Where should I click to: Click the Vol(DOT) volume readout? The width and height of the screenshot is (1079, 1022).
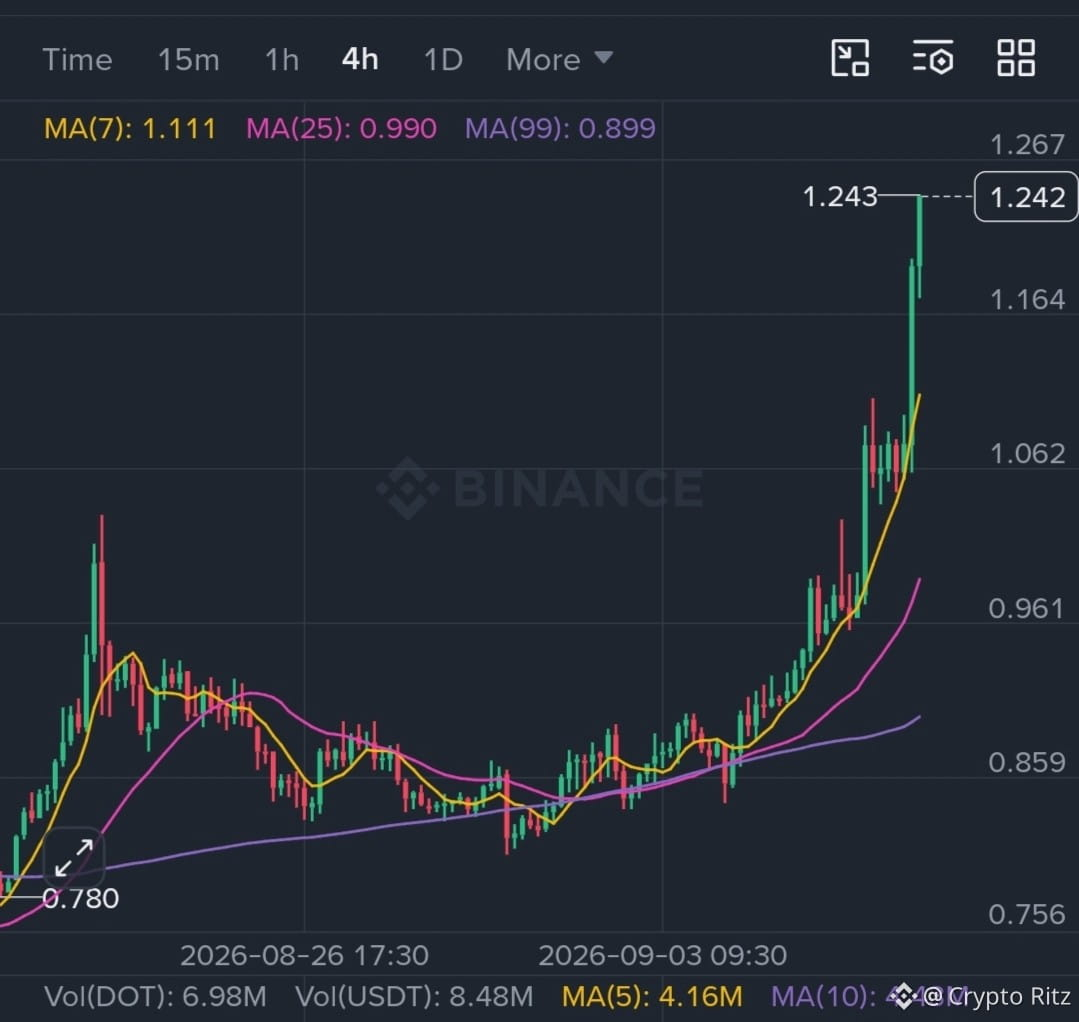(x=155, y=996)
